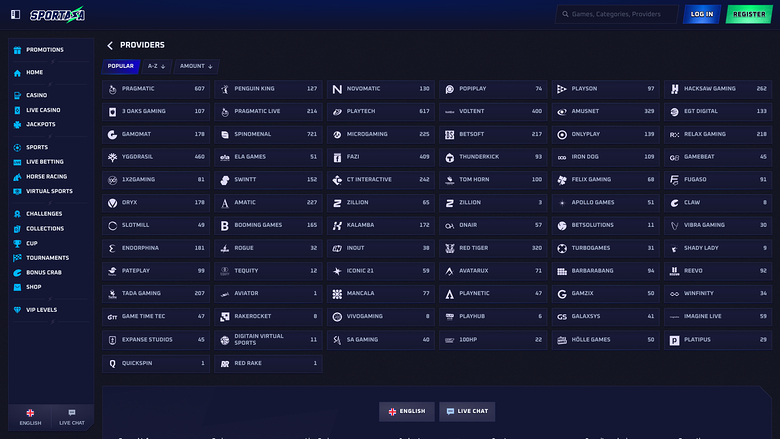Select the Imagine Live provider

click(718, 317)
